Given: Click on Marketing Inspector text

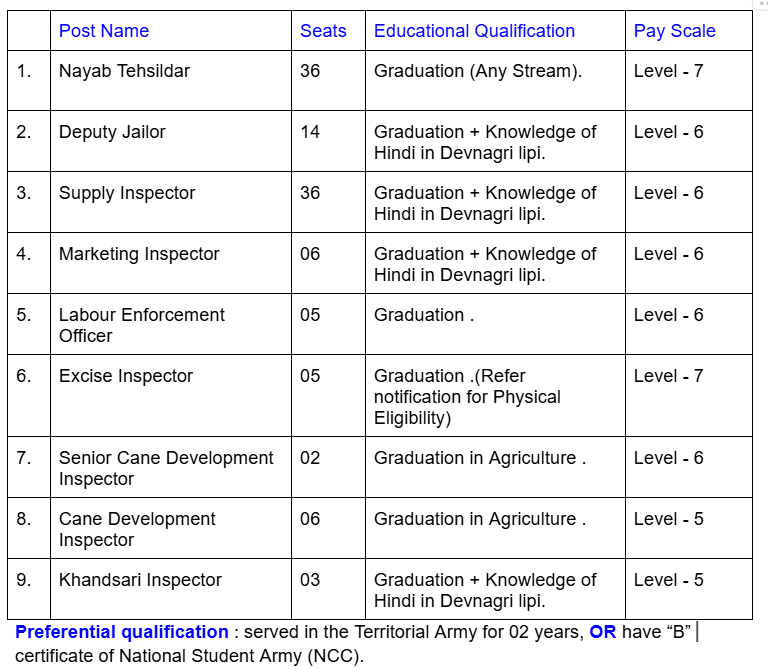Looking at the screenshot, I should [x=139, y=254].
